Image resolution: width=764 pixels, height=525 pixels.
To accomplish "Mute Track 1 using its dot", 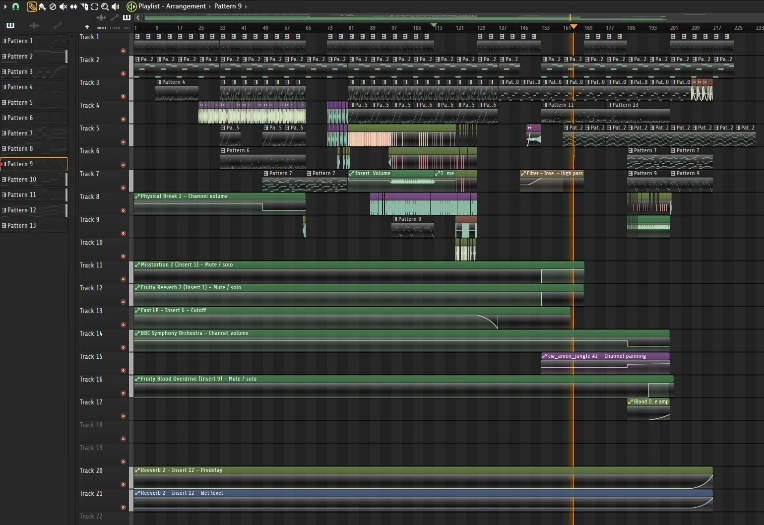I will pos(123,51).
